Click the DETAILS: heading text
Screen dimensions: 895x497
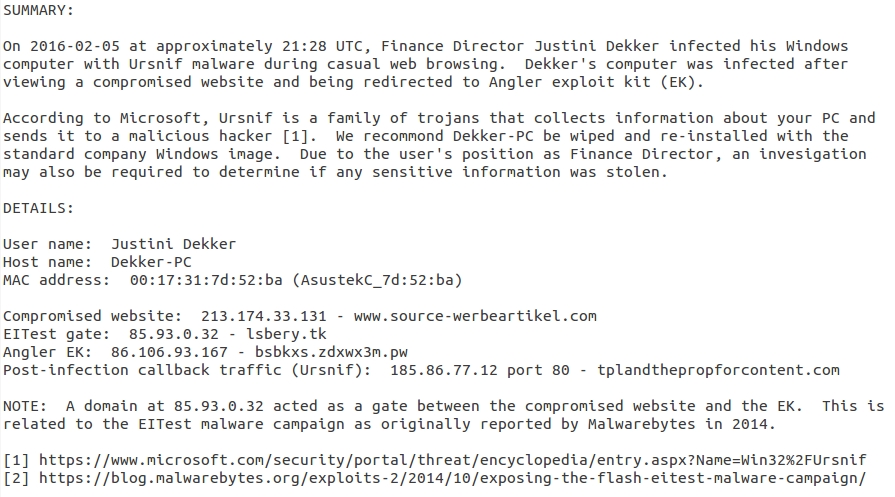(x=38, y=208)
